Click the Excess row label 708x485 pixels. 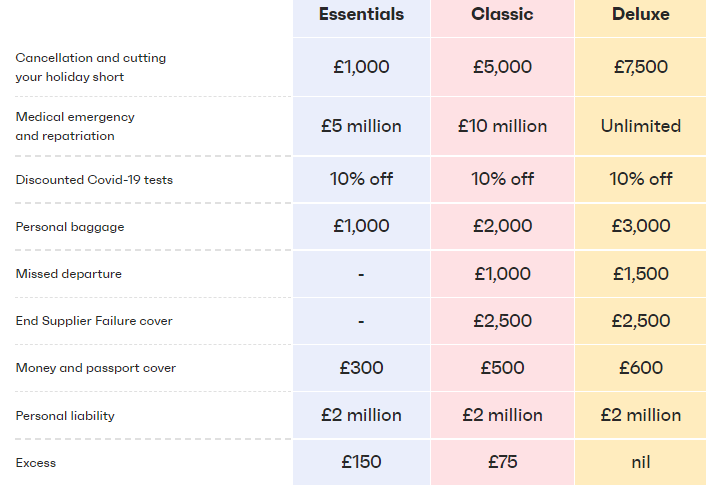pyautogui.click(x=36, y=463)
